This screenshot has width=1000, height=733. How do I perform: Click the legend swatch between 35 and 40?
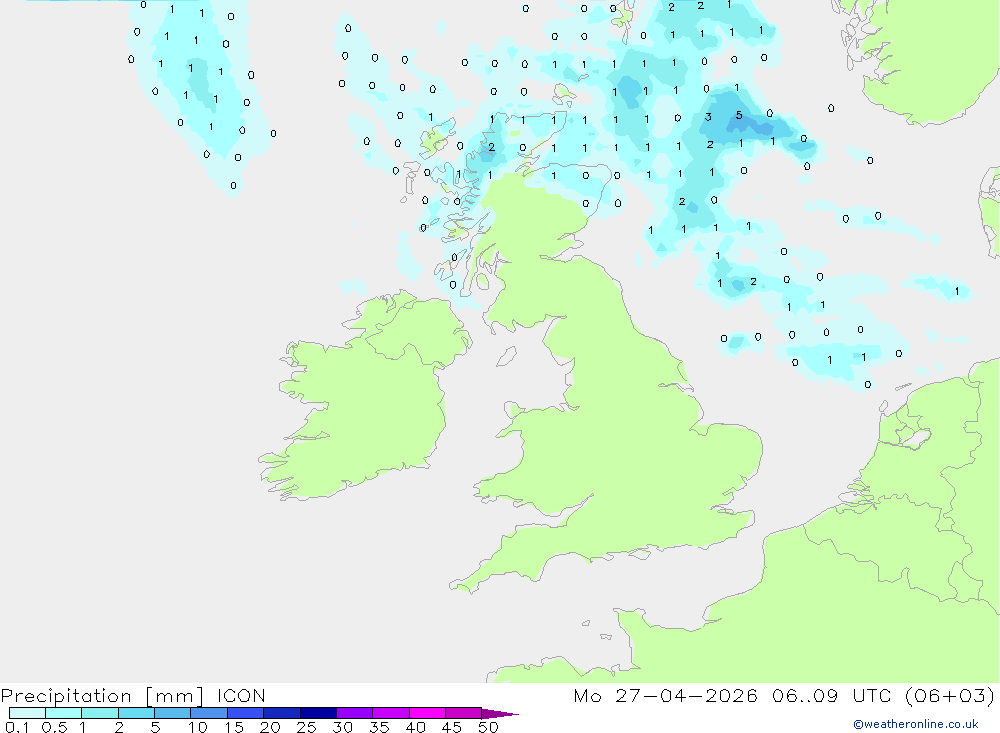click(x=391, y=713)
